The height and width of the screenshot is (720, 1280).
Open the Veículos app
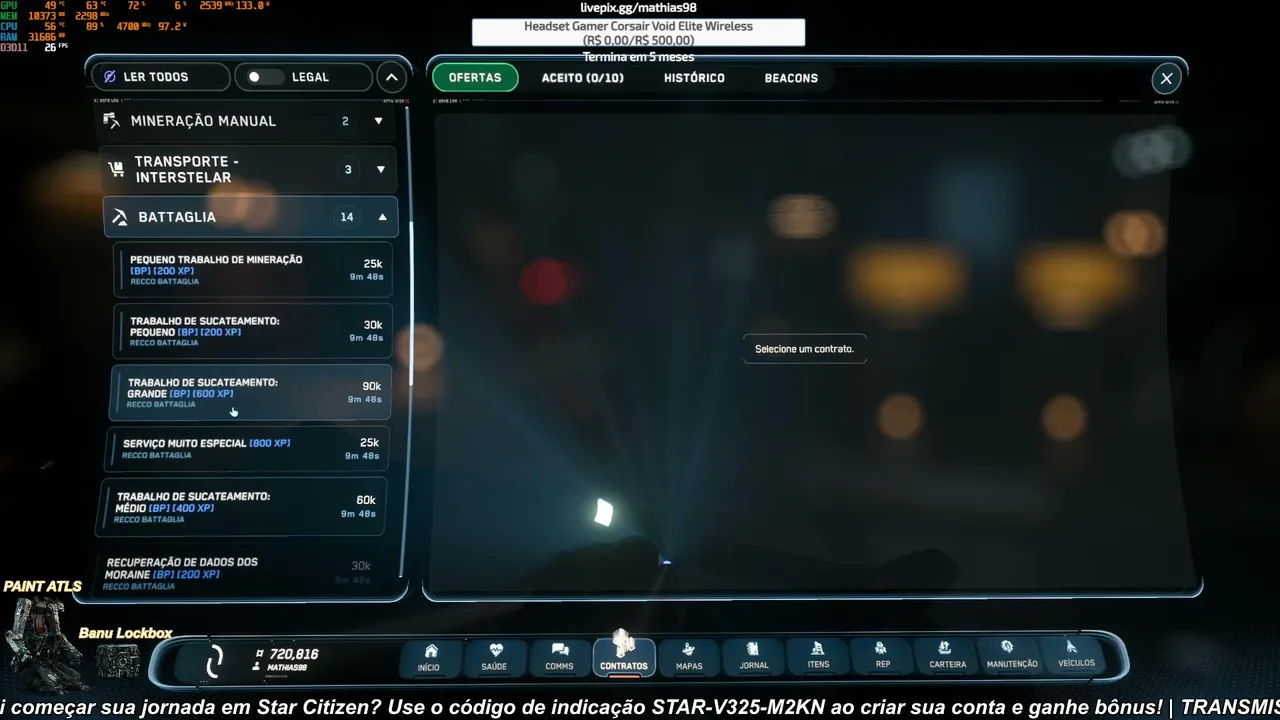(x=1075, y=653)
